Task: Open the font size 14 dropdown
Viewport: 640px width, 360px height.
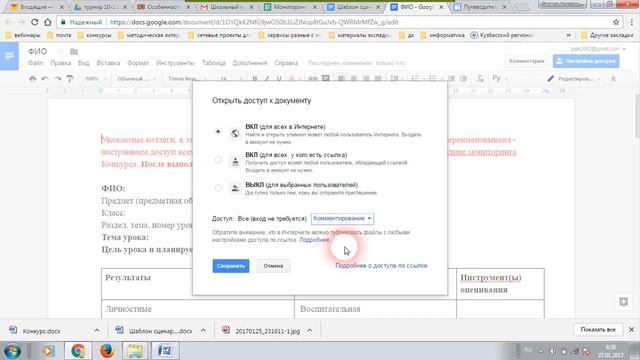Action: 231,78
